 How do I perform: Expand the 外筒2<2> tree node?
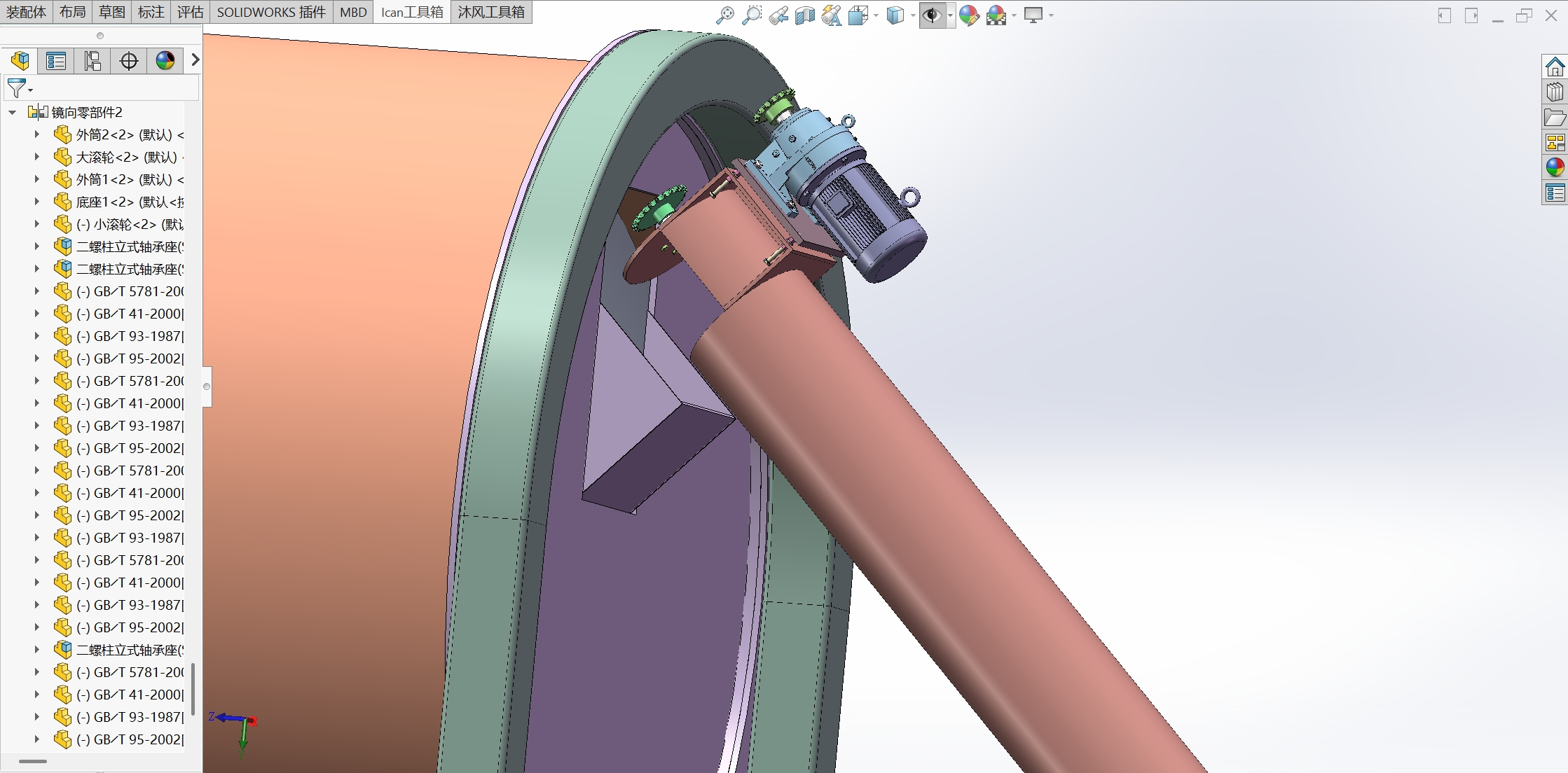pyautogui.click(x=37, y=134)
